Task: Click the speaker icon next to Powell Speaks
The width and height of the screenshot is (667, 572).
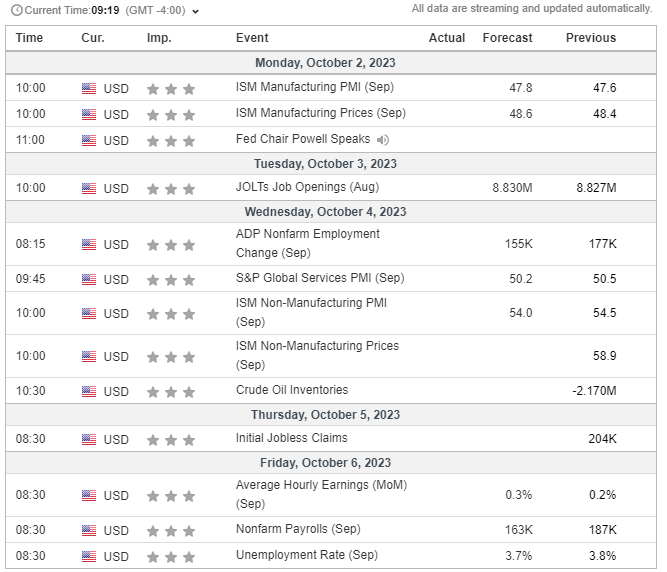Action: coord(383,140)
